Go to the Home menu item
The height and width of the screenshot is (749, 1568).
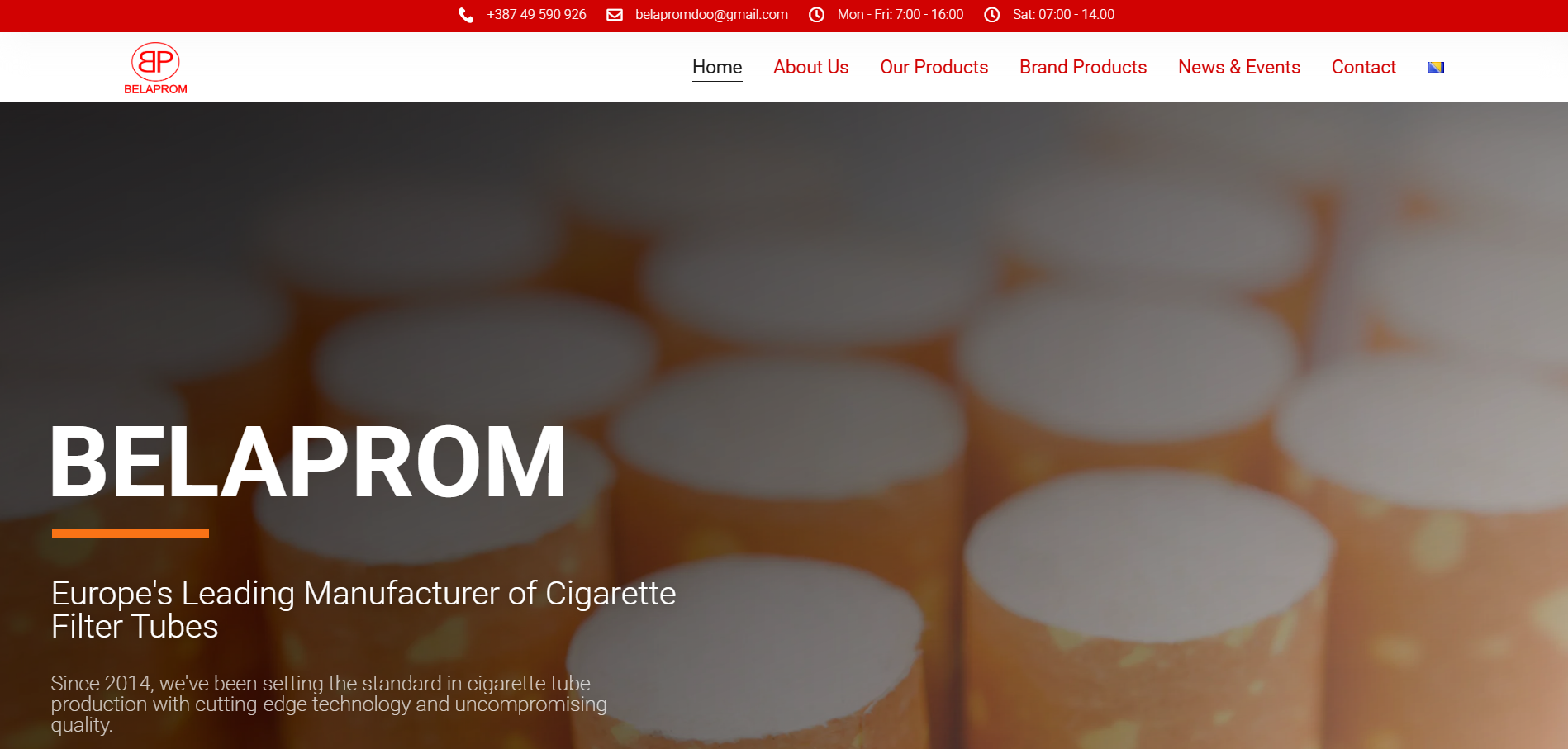[717, 68]
